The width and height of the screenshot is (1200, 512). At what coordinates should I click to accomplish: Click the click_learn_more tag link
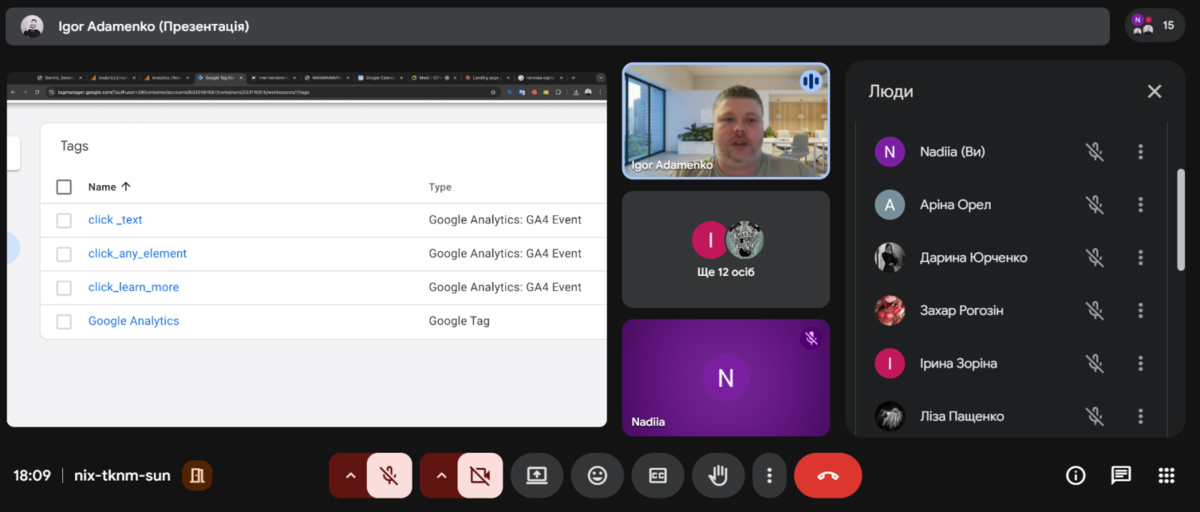(x=133, y=288)
